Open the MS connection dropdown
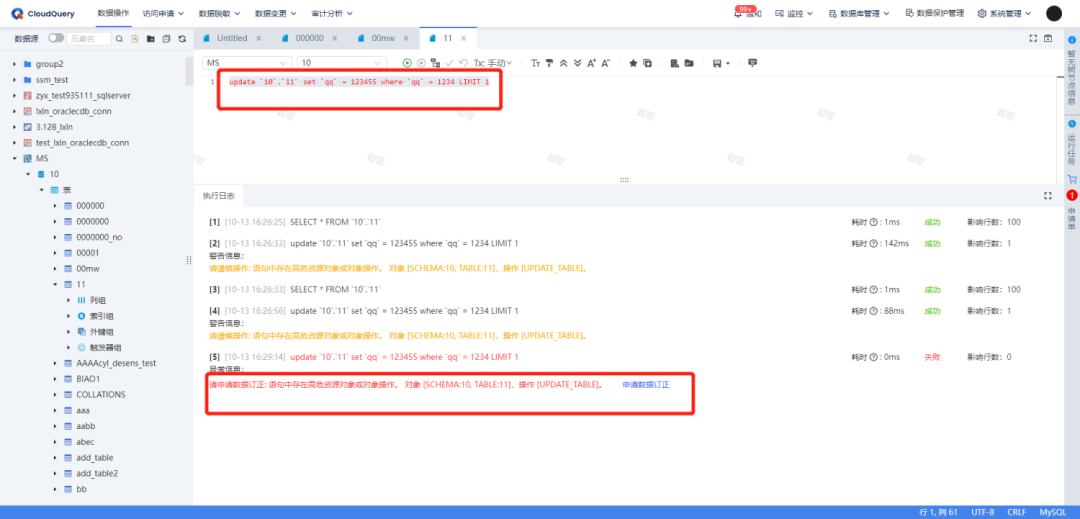Viewport: 1080px width, 519px height. 247,63
